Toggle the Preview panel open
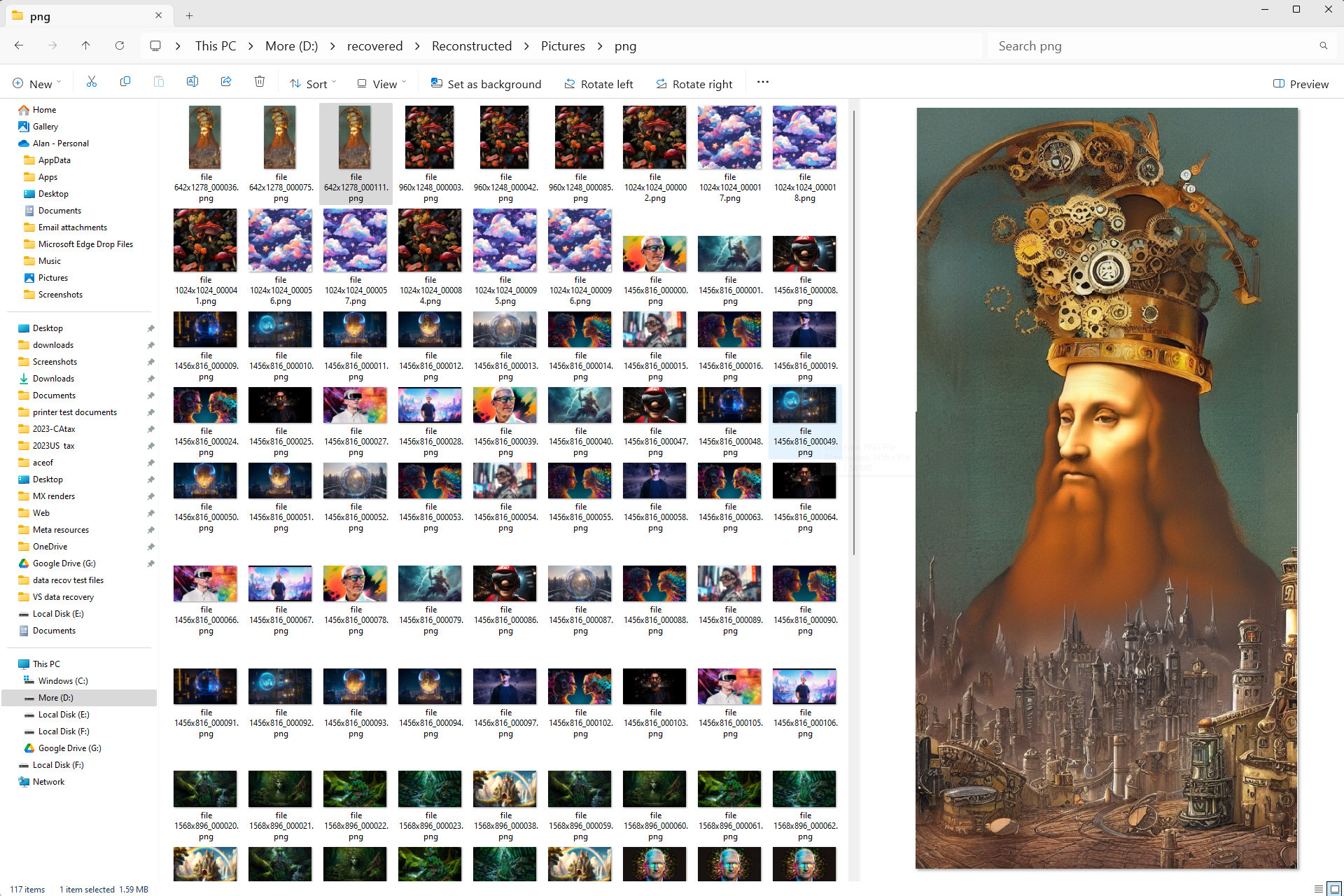Viewport: 1344px width, 896px height. click(1300, 83)
